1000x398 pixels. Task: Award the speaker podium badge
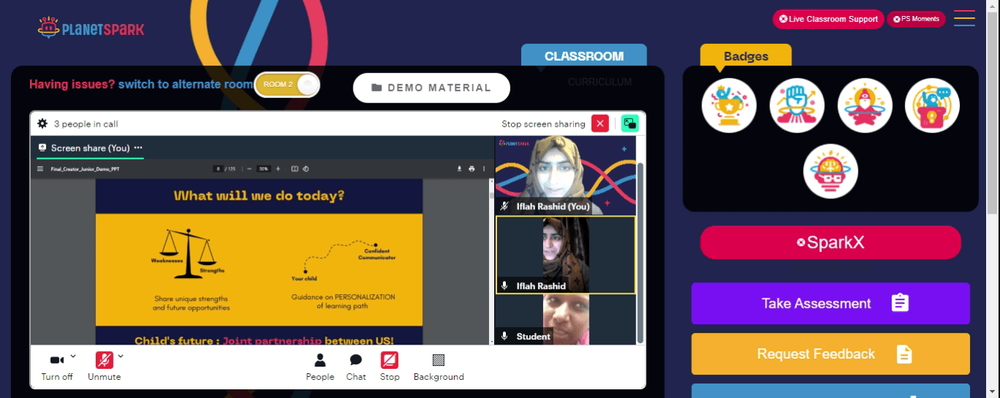[932, 105]
